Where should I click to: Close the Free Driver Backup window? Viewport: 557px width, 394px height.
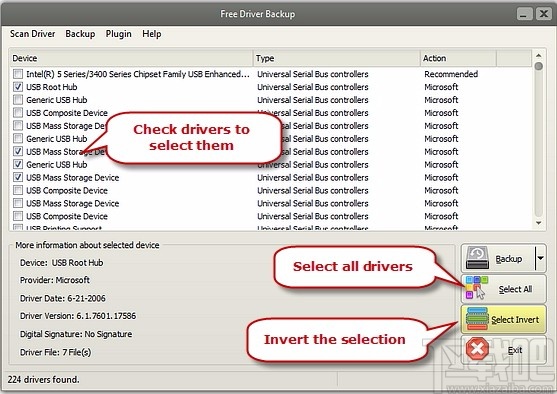(544, 14)
